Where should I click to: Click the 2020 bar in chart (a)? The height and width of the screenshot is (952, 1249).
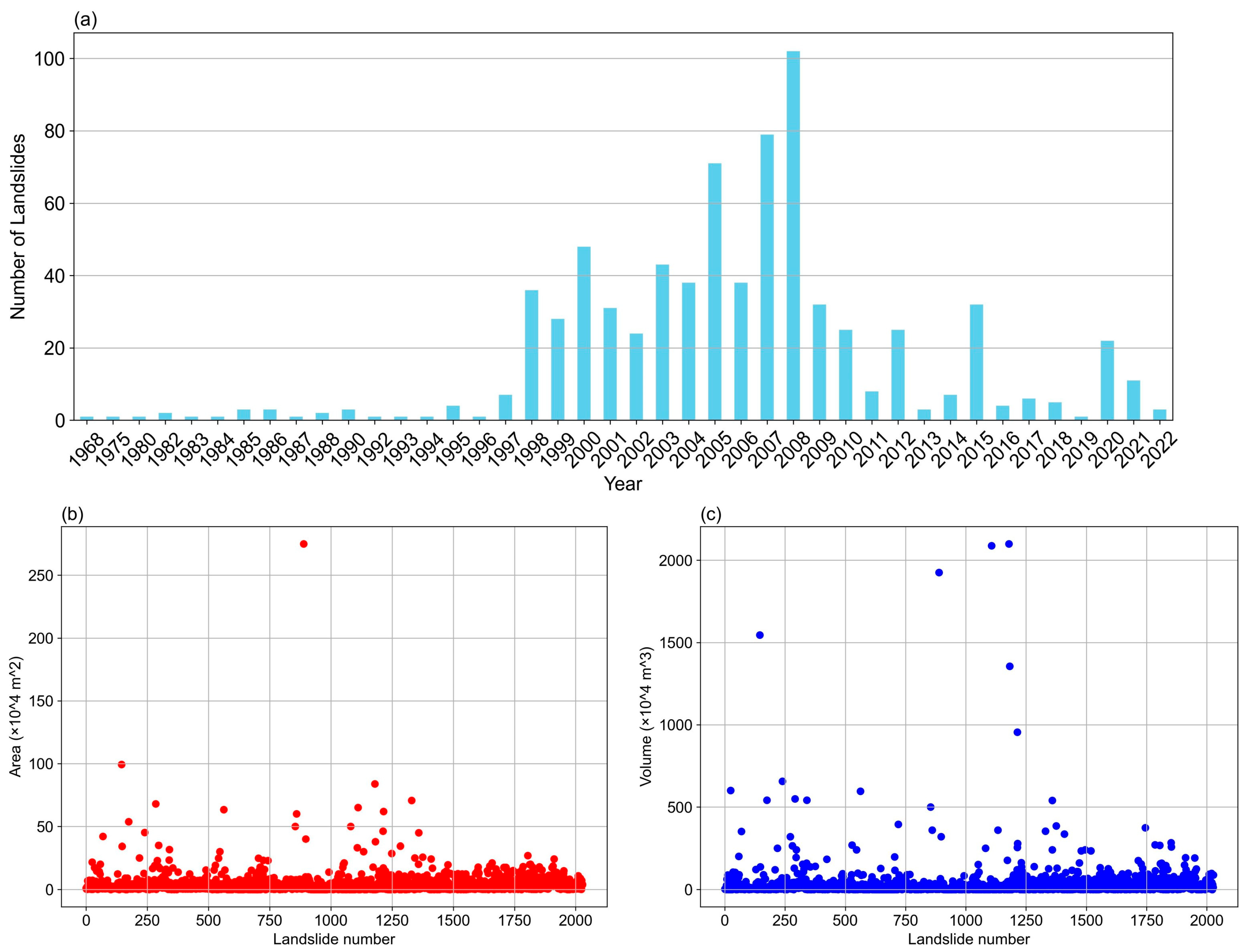1107,380
